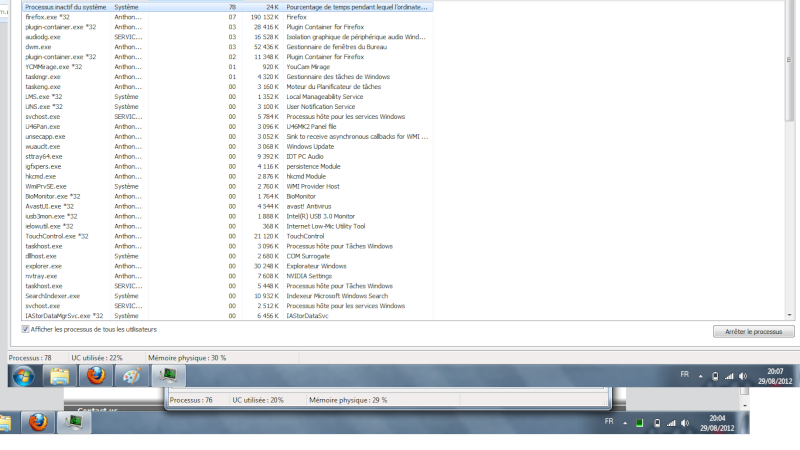Select the audiodg.exe process
This screenshot has height=450, width=800.
click(228, 37)
